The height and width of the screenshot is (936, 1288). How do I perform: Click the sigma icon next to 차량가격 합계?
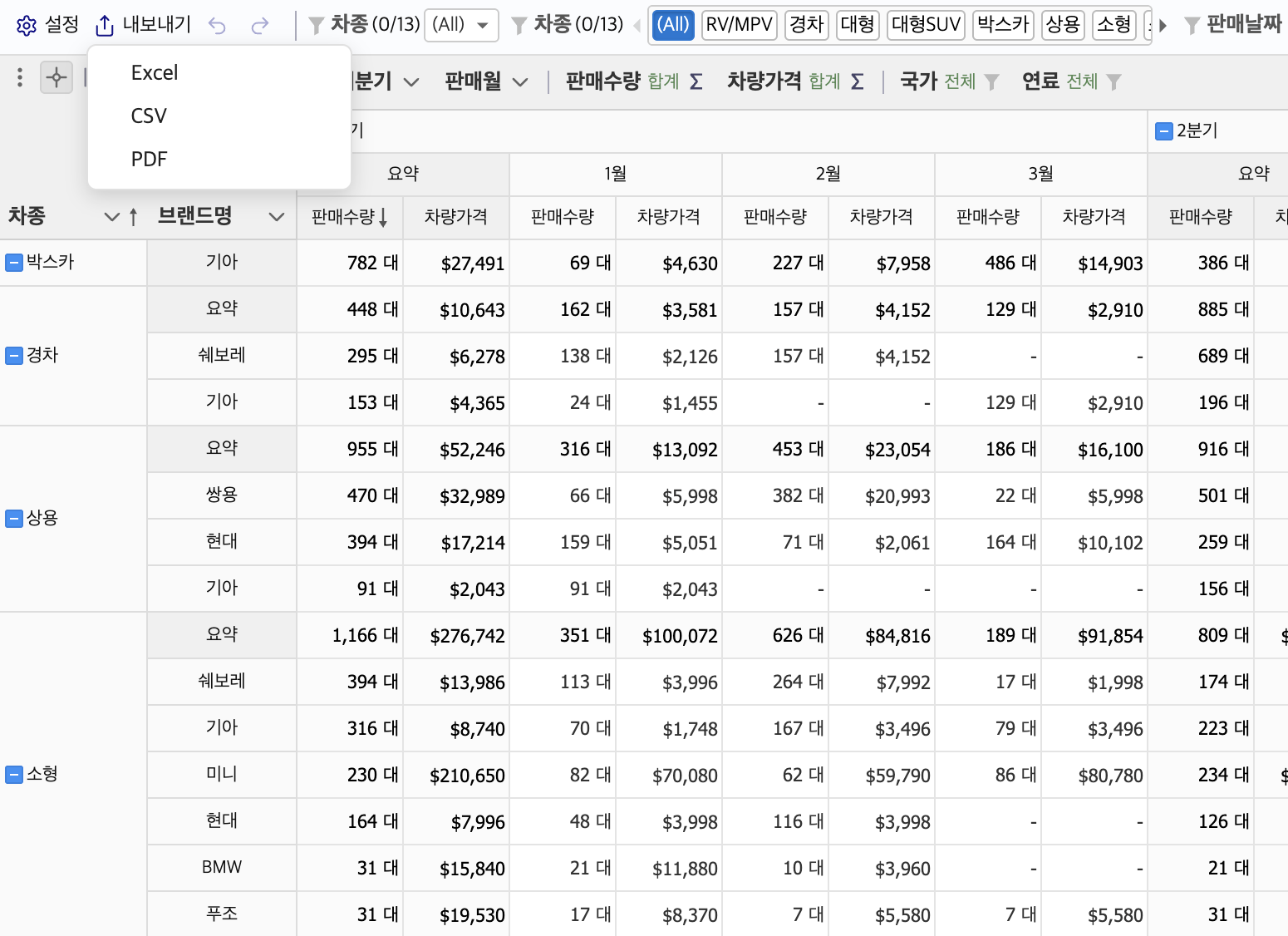[858, 81]
